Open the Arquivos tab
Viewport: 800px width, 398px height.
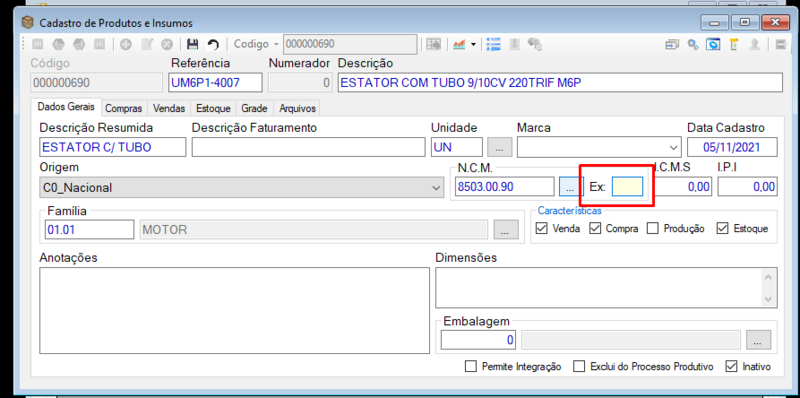click(x=297, y=108)
